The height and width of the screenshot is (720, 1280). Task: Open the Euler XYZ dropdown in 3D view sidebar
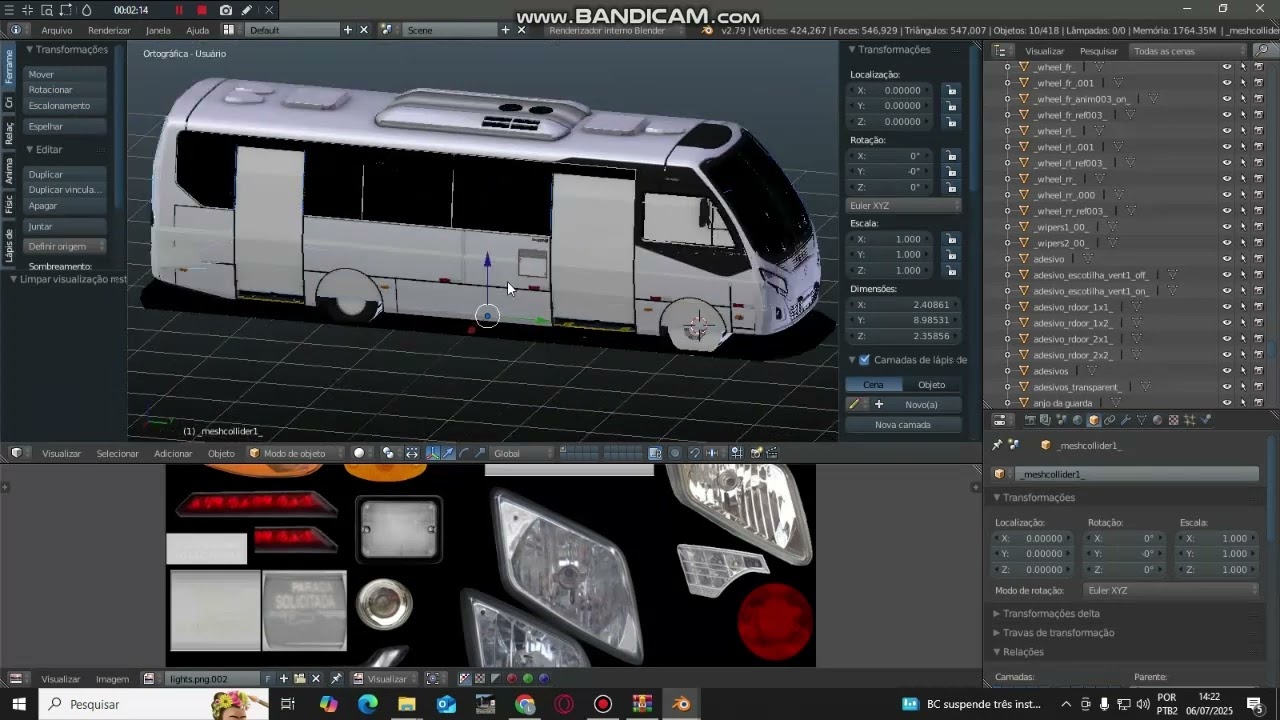(x=903, y=206)
